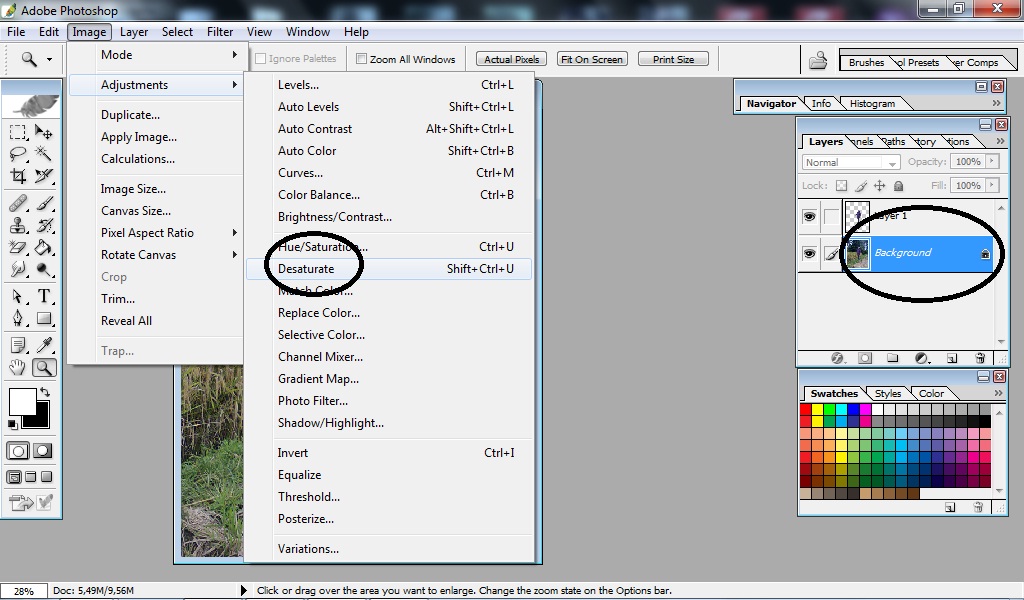Create new swatch in Swatches panel

[x=950, y=507]
